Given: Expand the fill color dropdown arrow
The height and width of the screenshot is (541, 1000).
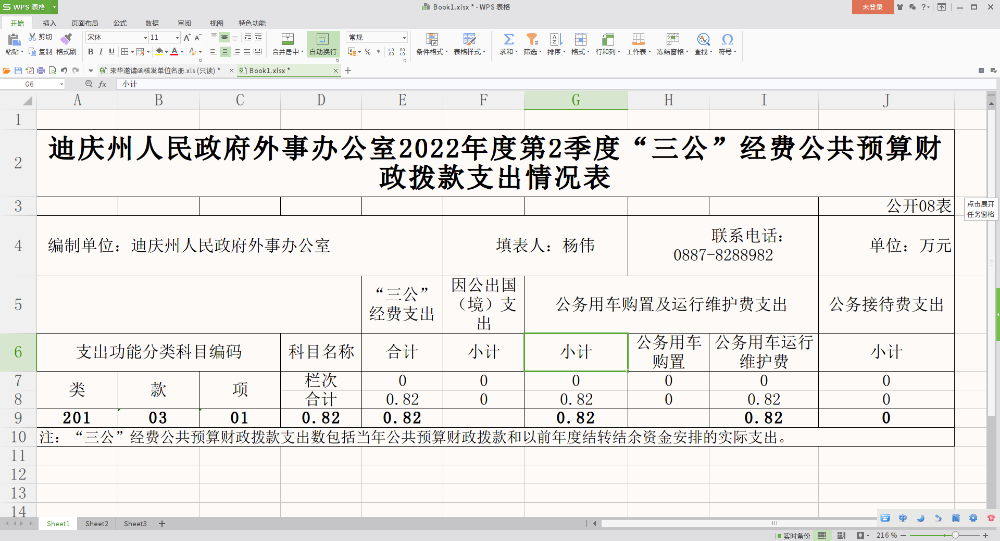Looking at the screenshot, I should tap(166, 52).
